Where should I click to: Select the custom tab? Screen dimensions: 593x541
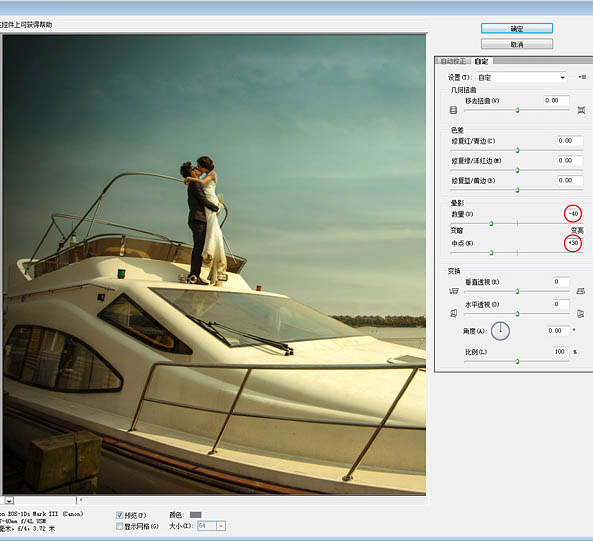[x=481, y=61]
